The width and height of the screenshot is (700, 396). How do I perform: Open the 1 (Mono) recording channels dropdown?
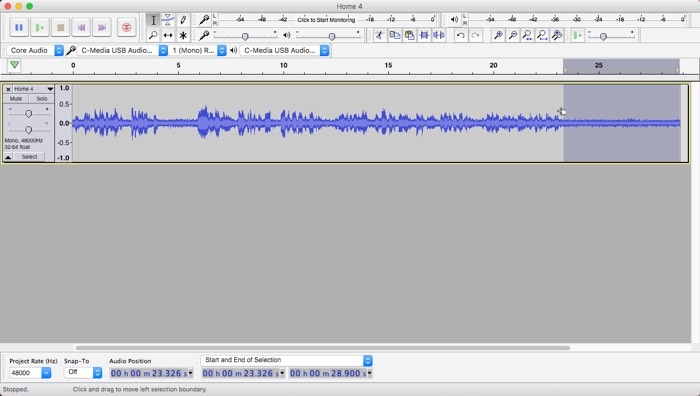tap(199, 50)
